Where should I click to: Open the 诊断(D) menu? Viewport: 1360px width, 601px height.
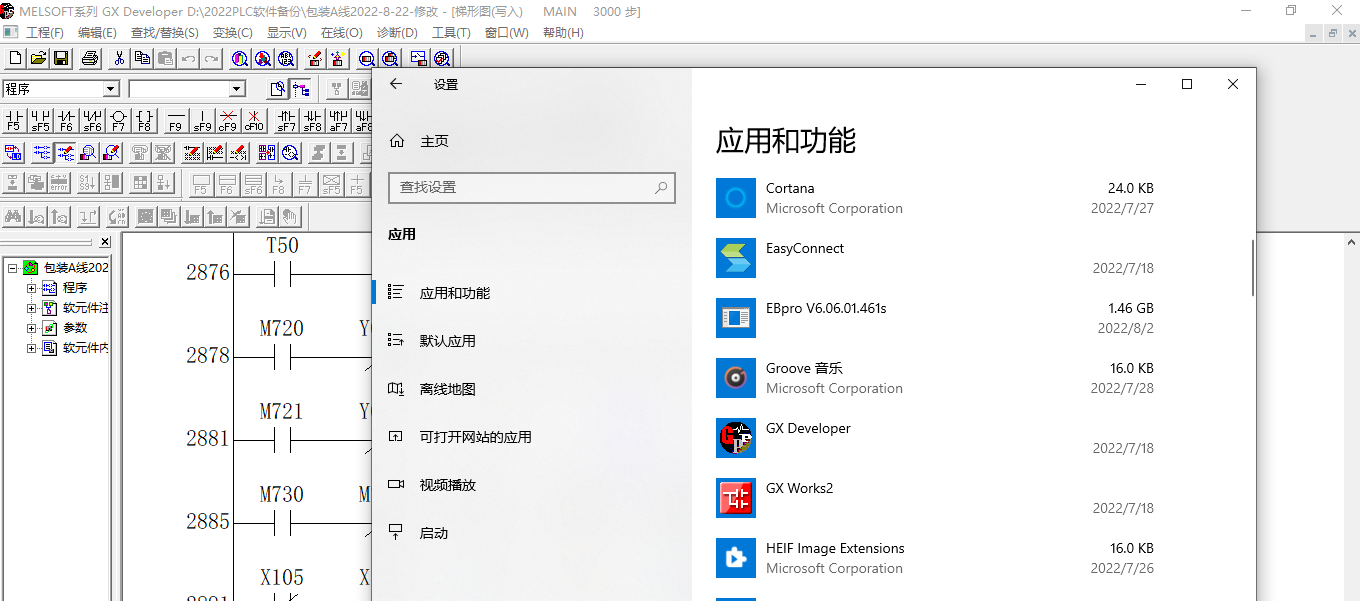pyautogui.click(x=397, y=32)
